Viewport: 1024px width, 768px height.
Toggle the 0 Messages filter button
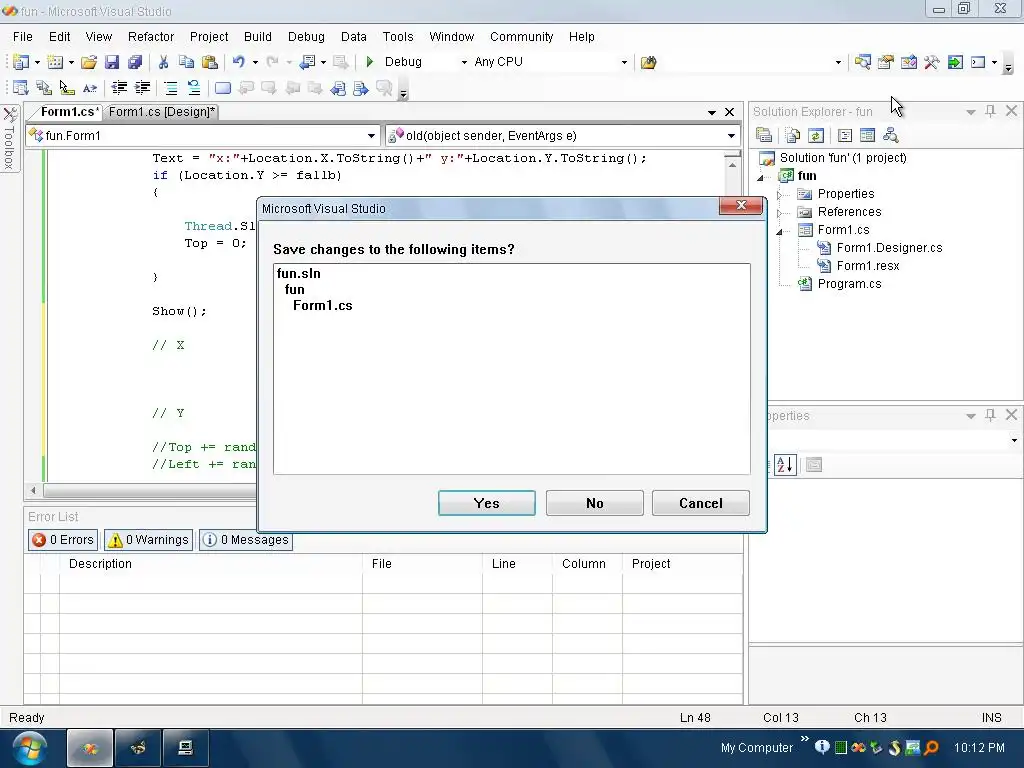(246, 540)
